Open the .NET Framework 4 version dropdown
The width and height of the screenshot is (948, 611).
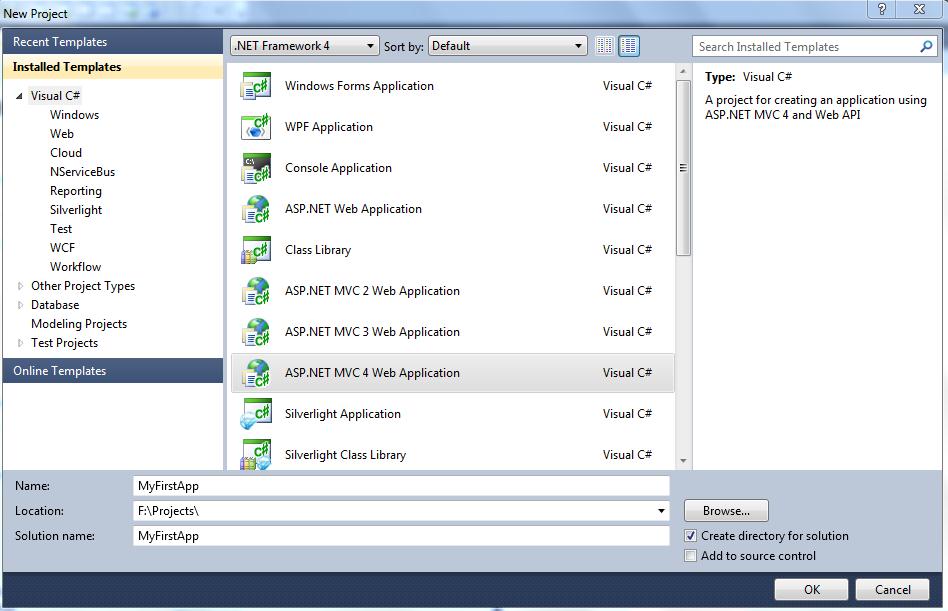[305, 46]
